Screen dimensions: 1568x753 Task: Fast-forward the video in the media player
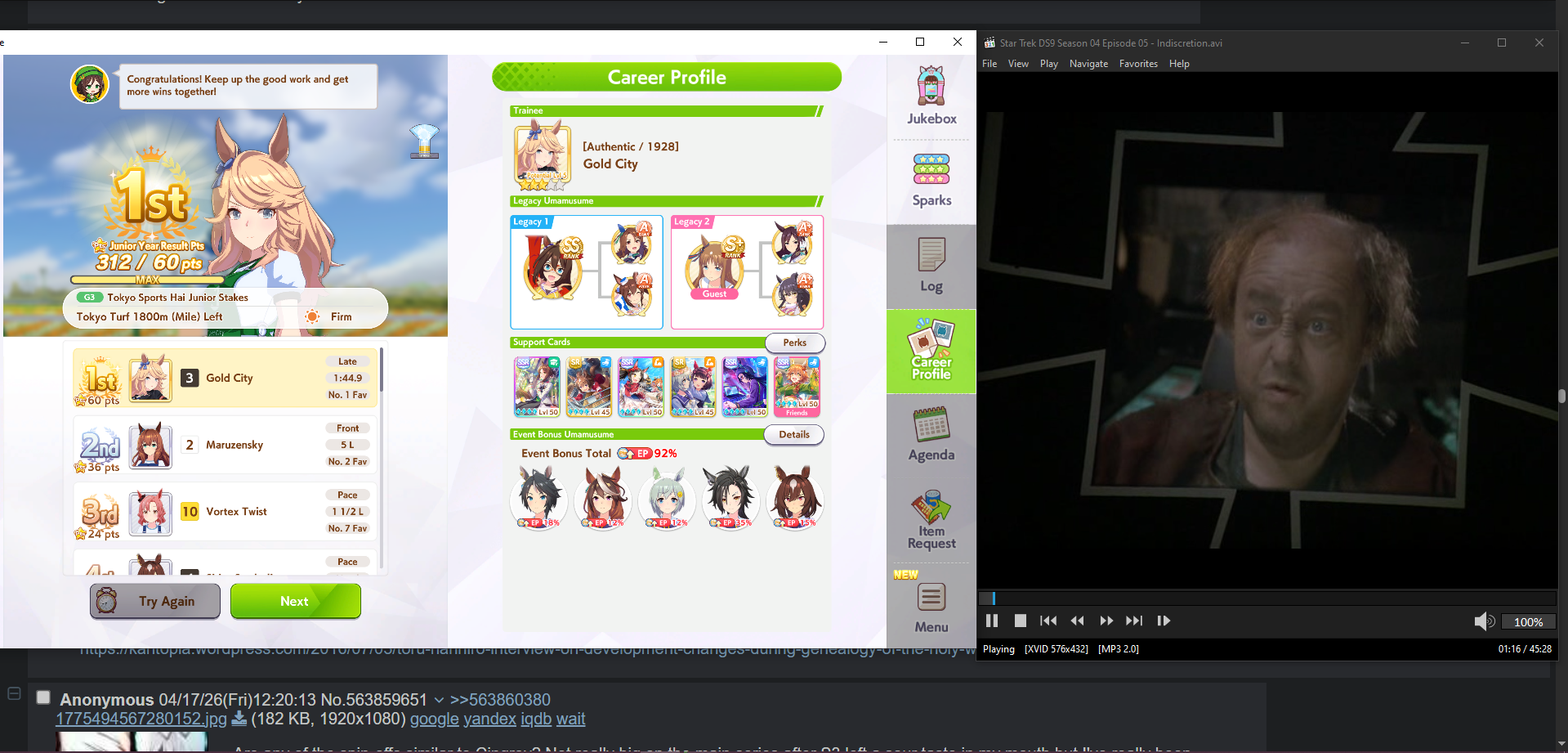(1106, 621)
